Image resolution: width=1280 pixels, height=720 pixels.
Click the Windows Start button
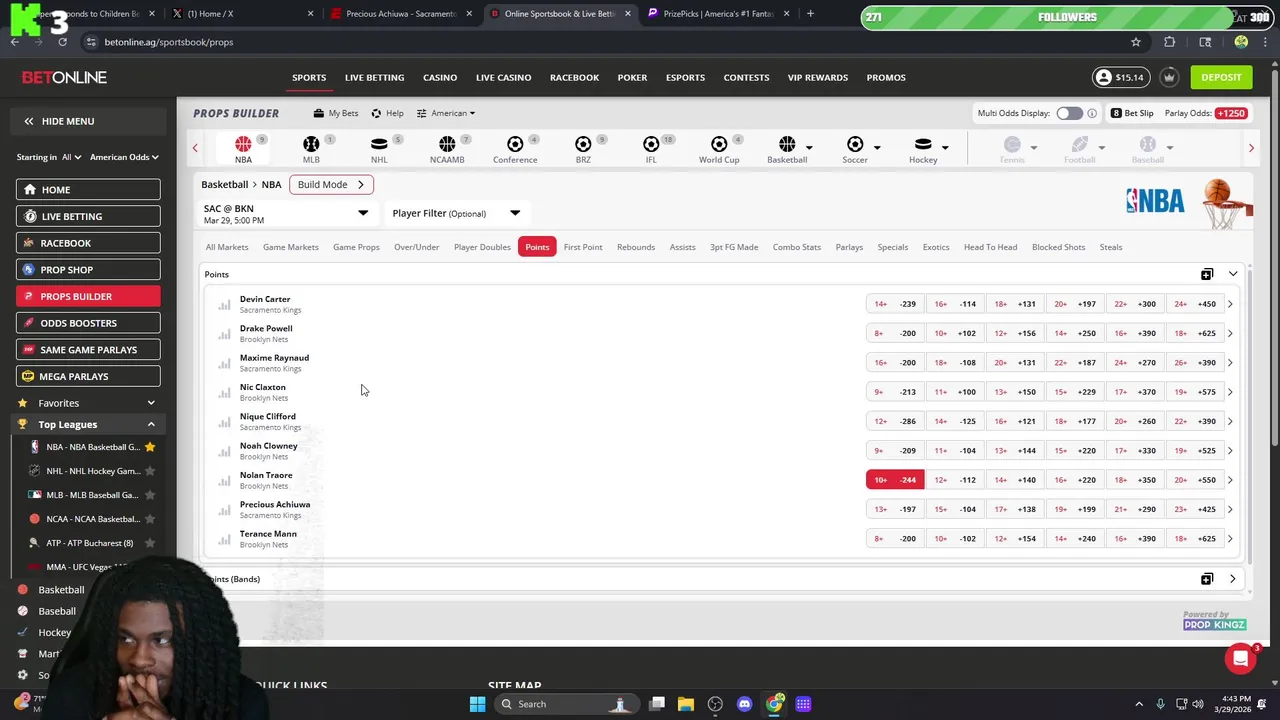point(477,704)
